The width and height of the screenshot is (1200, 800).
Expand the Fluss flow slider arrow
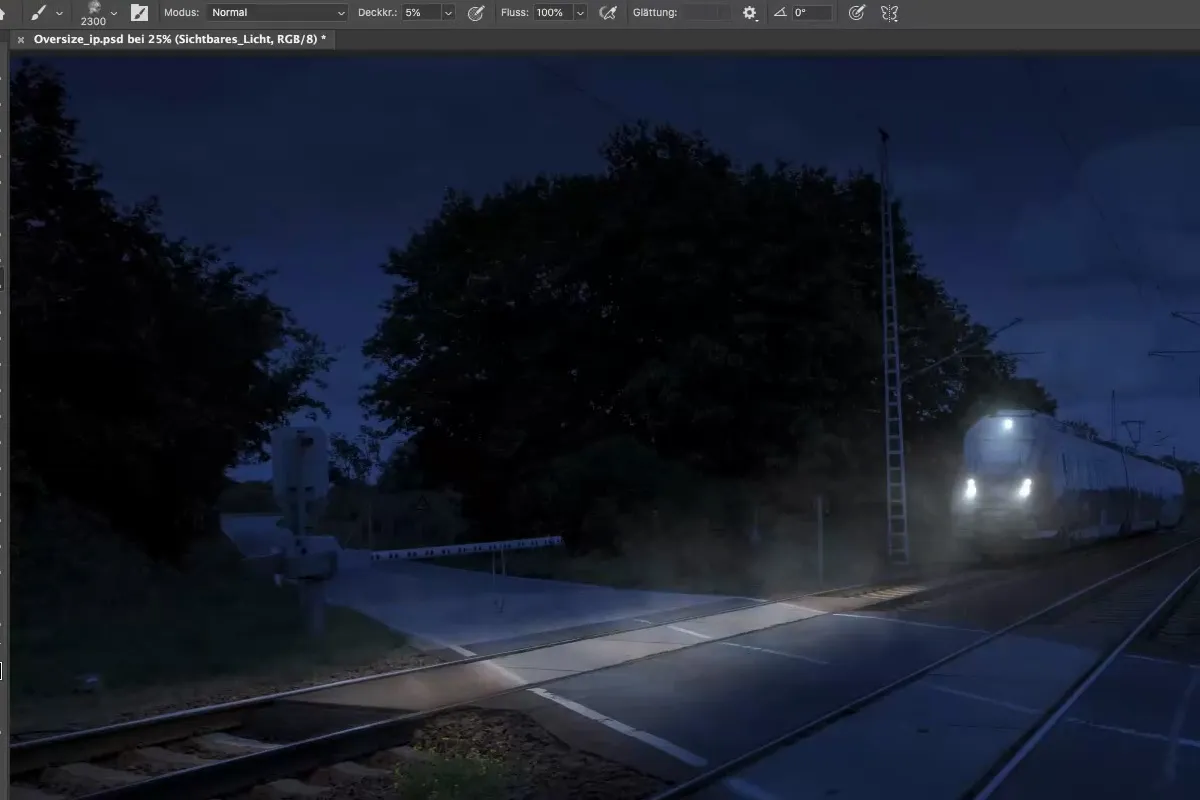click(x=581, y=13)
